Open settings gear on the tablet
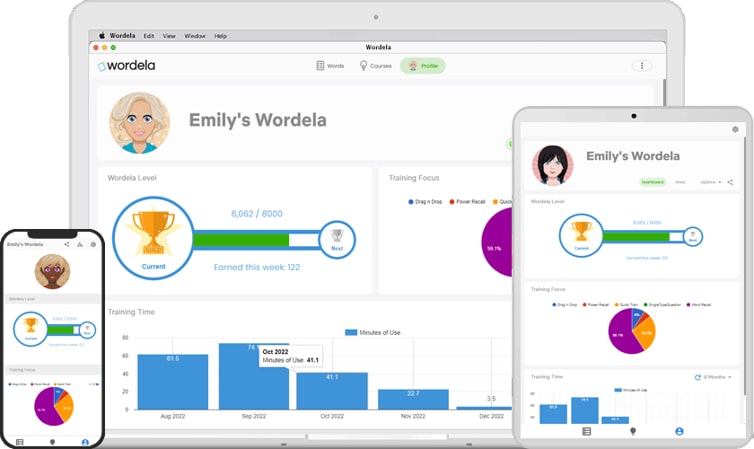 coord(735,129)
